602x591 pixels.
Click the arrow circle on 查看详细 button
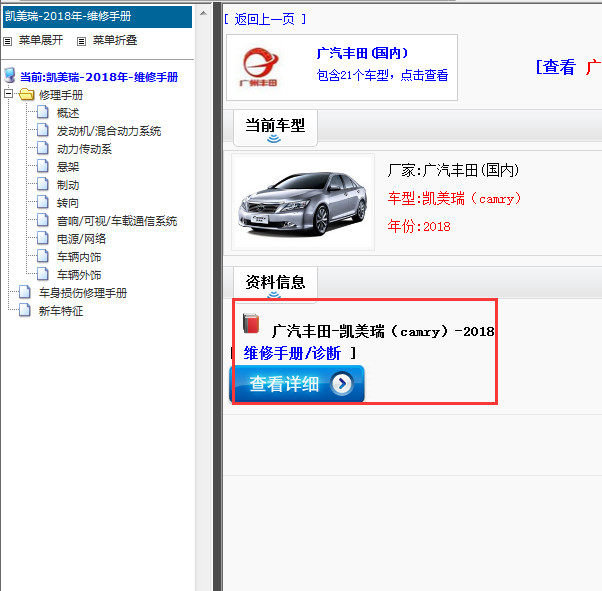342,383
